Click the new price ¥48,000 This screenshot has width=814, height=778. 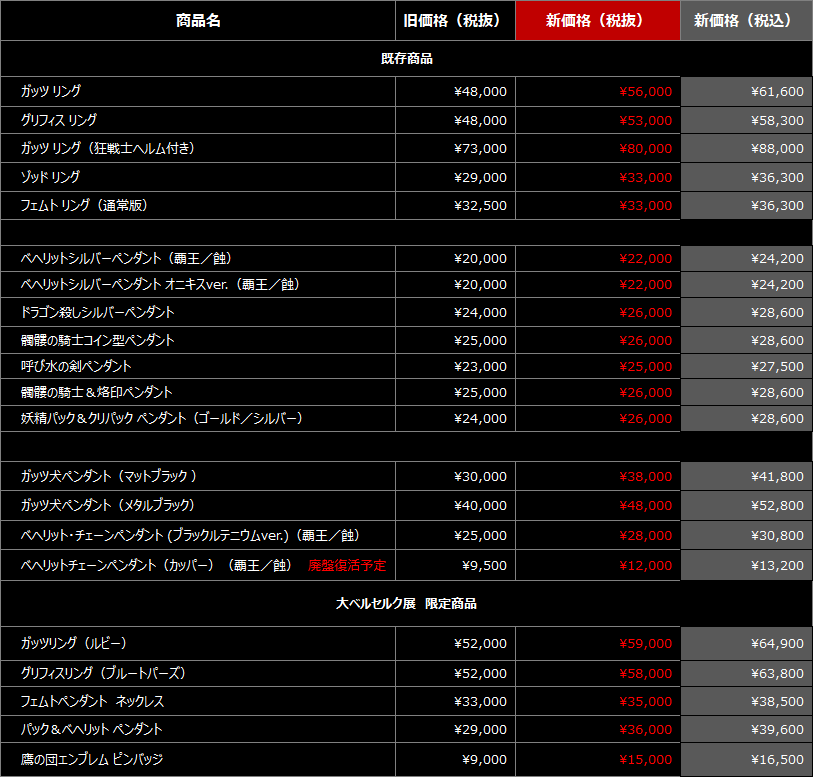tap(645, 506)
